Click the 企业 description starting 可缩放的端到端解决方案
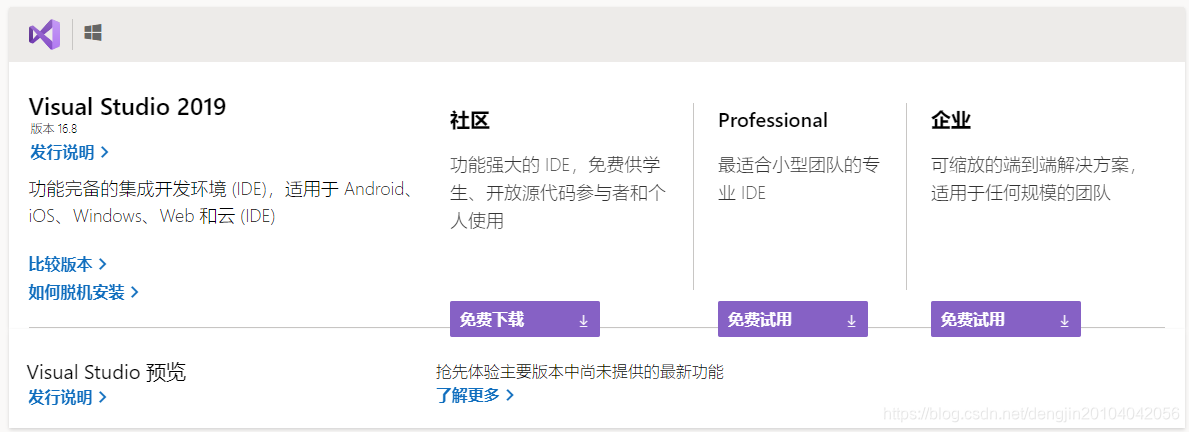This screenshot has width=1189, height=432. click(1035, 179)
